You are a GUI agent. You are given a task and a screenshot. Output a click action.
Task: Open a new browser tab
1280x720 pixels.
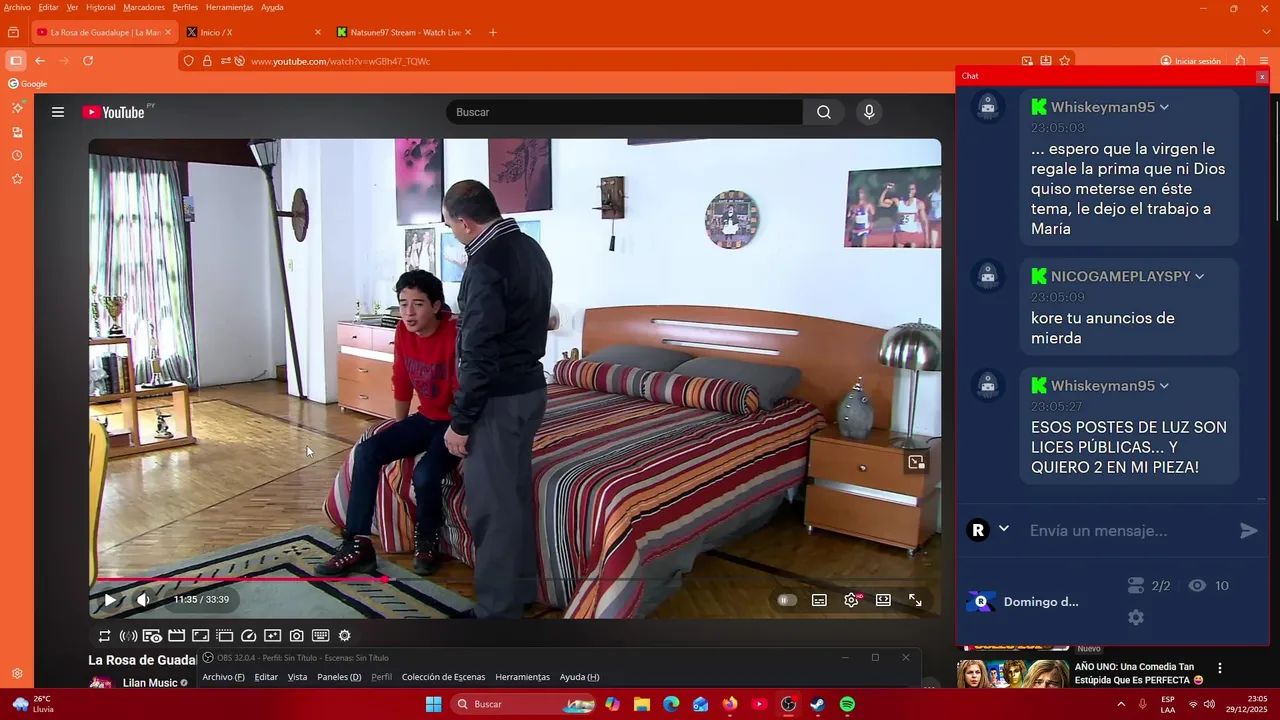[x=493, y=32]
